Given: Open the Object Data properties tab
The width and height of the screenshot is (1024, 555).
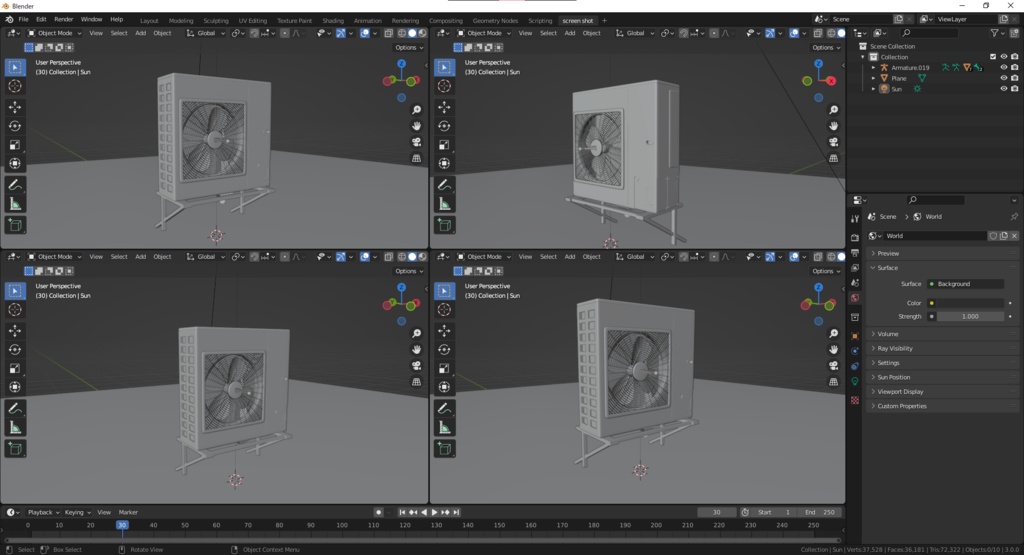Looking at the screenshot, I should coord(855,381).
